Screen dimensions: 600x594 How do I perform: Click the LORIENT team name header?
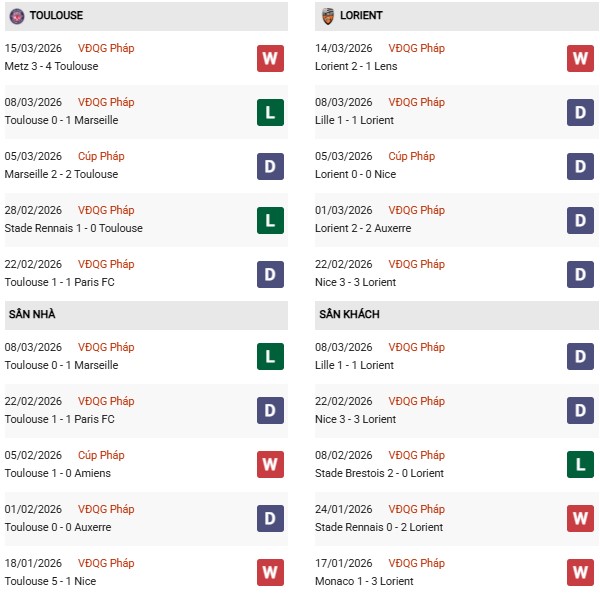click(x=361, y=16)
